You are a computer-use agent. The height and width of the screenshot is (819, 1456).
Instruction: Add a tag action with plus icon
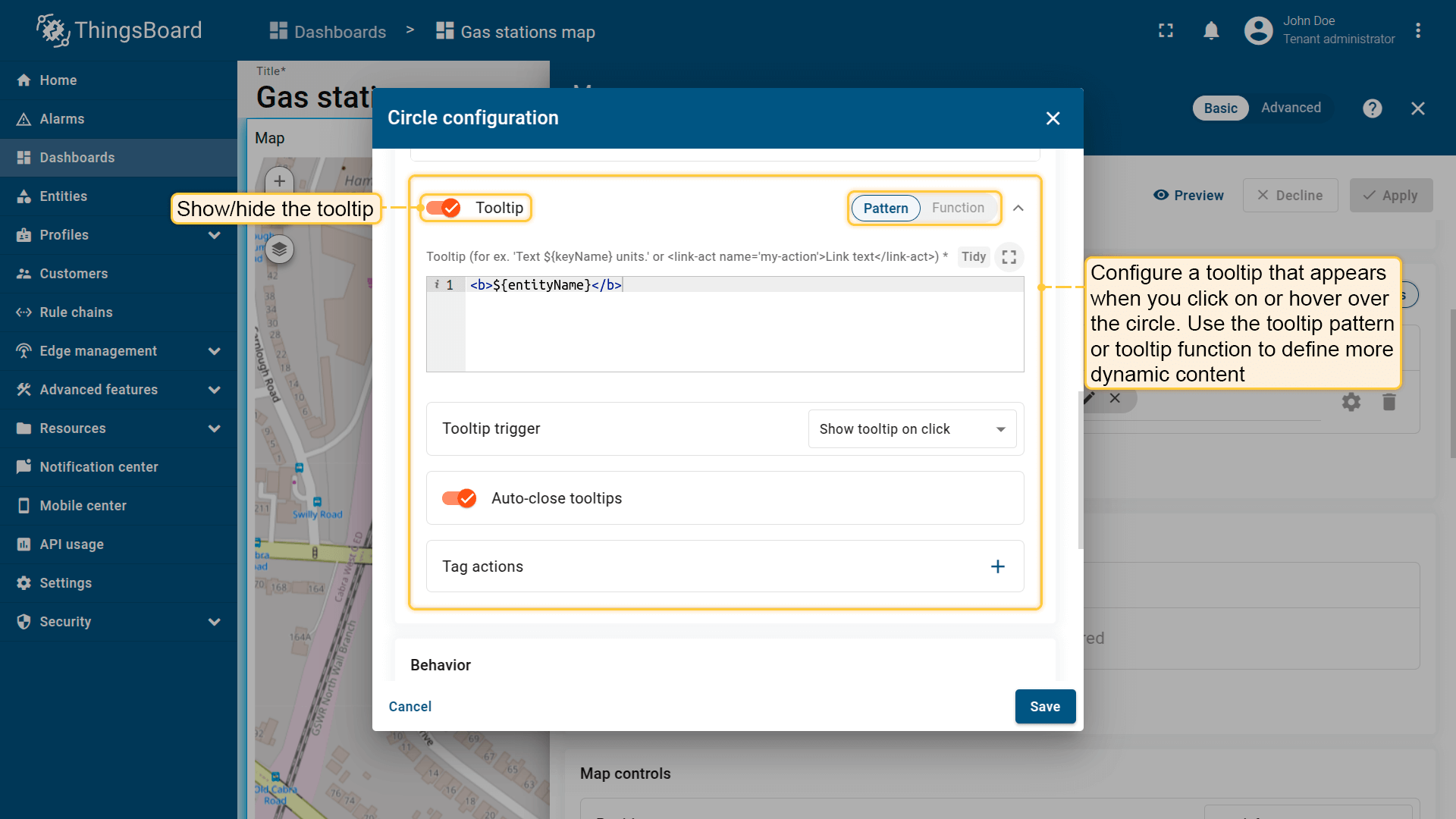(x=997, y=566)
